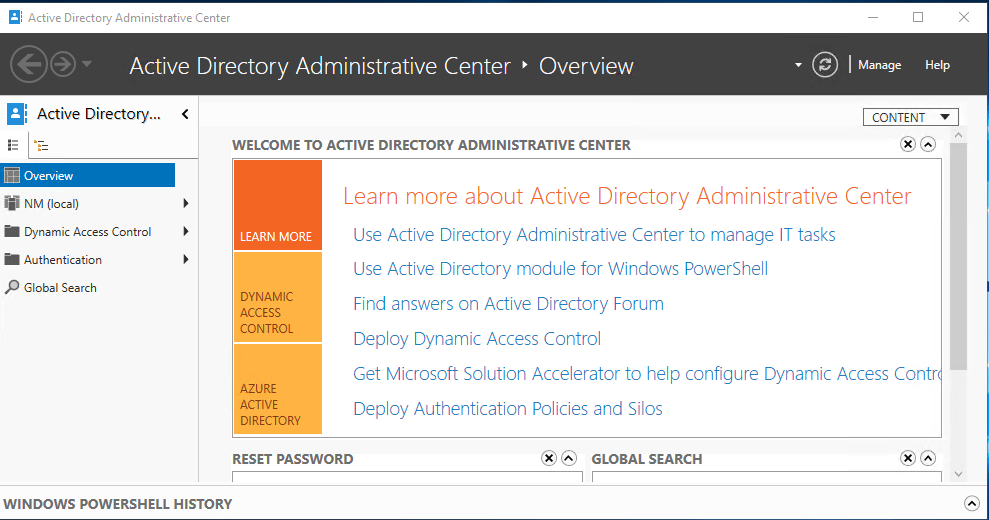Click the Windows PowerShell History heading
This screenshot has height=520, width=989.
click(x=117, y=504)
